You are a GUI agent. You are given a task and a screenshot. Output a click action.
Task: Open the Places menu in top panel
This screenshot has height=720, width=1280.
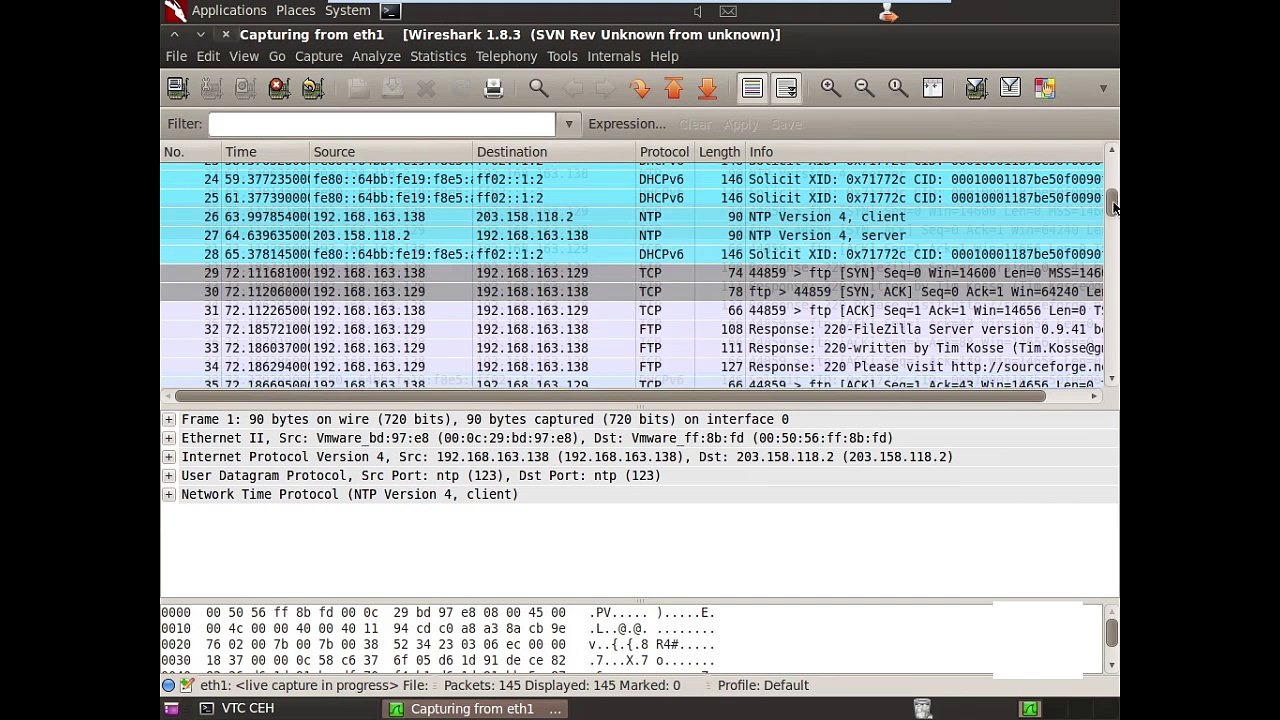point(295,10)
